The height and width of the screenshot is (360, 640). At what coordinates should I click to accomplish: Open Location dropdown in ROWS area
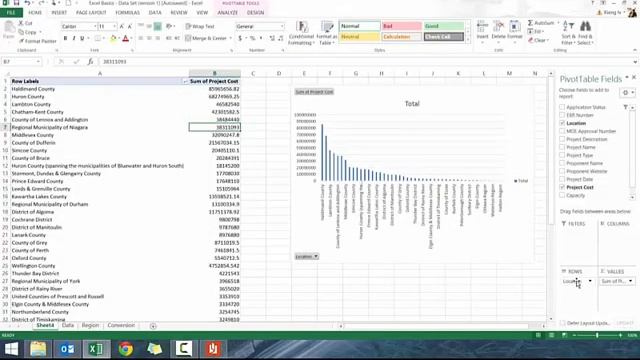tap(590, 281)
